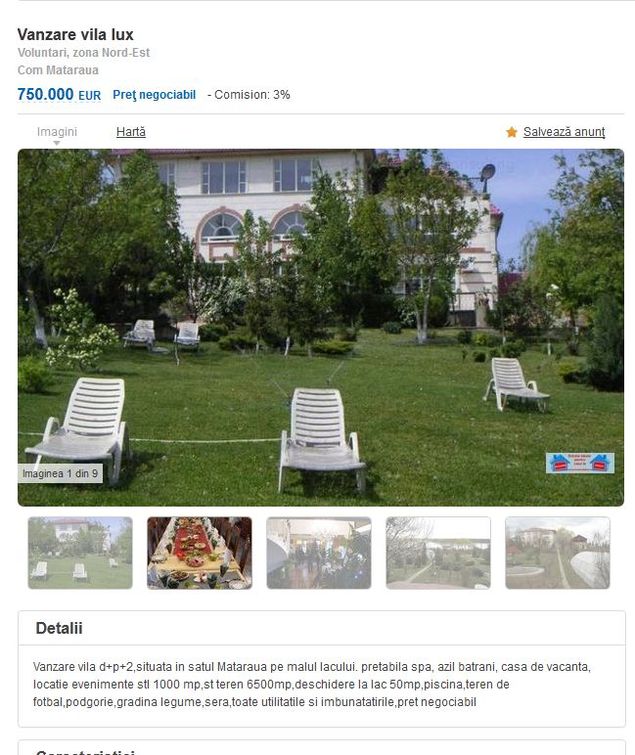The image size is (635, 755).
Task: Select the Imagini tab
Action: coord(57,131)
